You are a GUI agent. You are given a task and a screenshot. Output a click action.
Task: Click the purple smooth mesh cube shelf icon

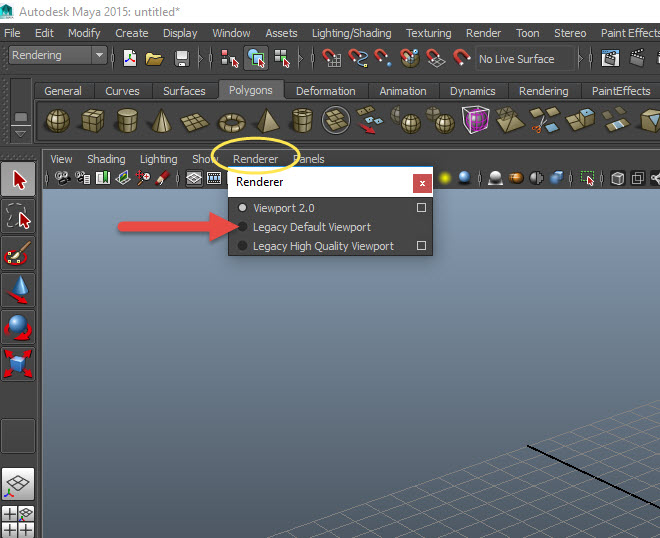[476, 120]
